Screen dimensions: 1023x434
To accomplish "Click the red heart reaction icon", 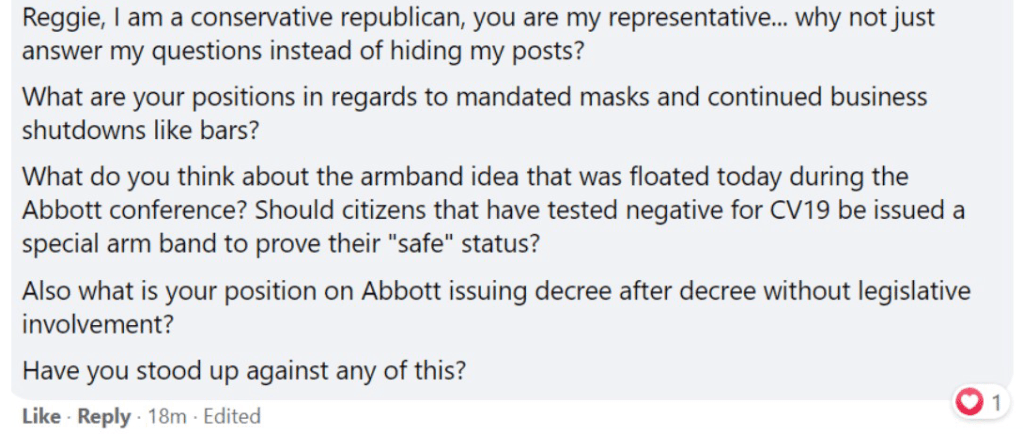I will click(x=968, y=404).
